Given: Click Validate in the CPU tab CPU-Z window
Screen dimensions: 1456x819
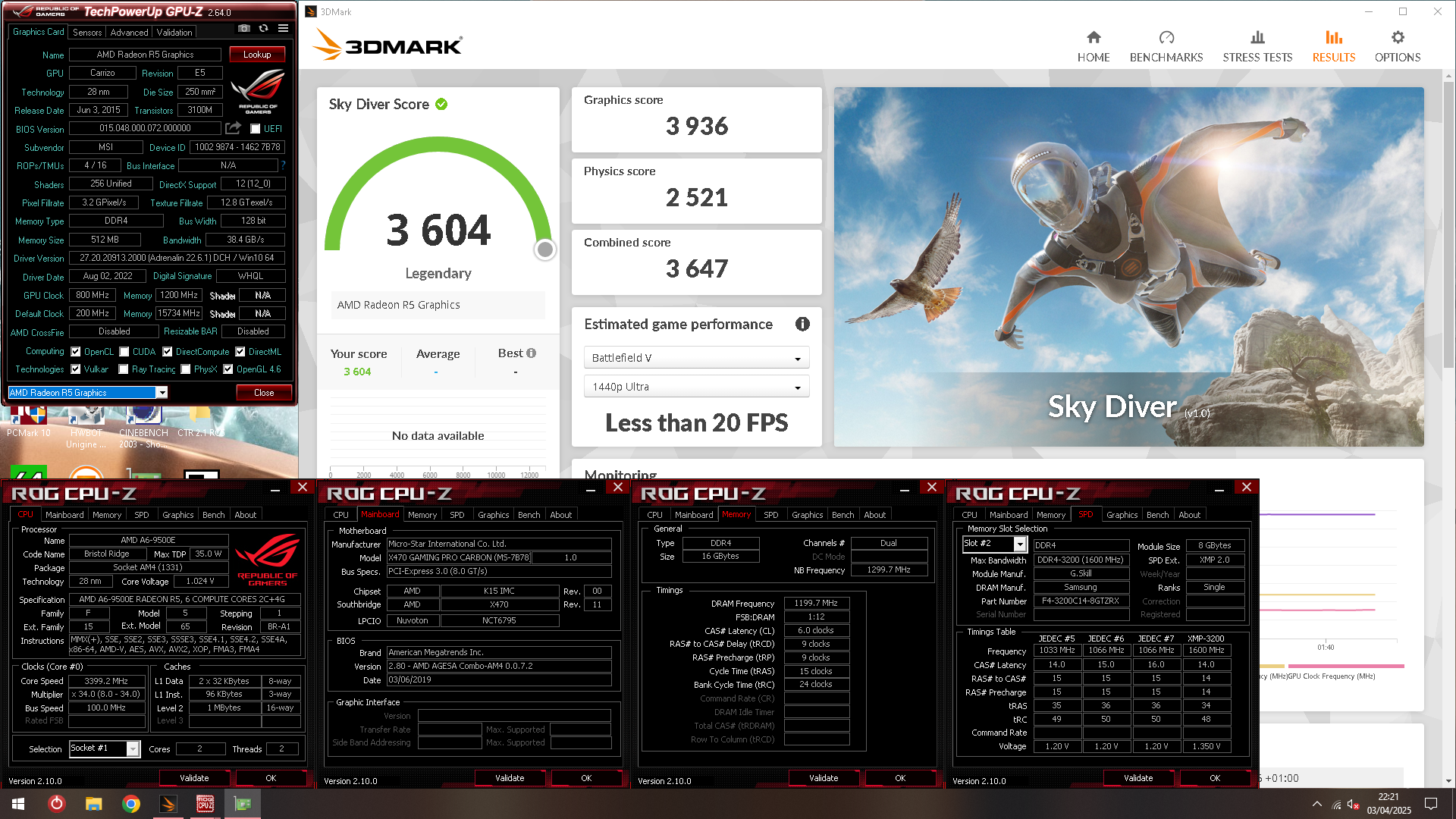Looking at the screenshot, I should click(x=194, y=778).
